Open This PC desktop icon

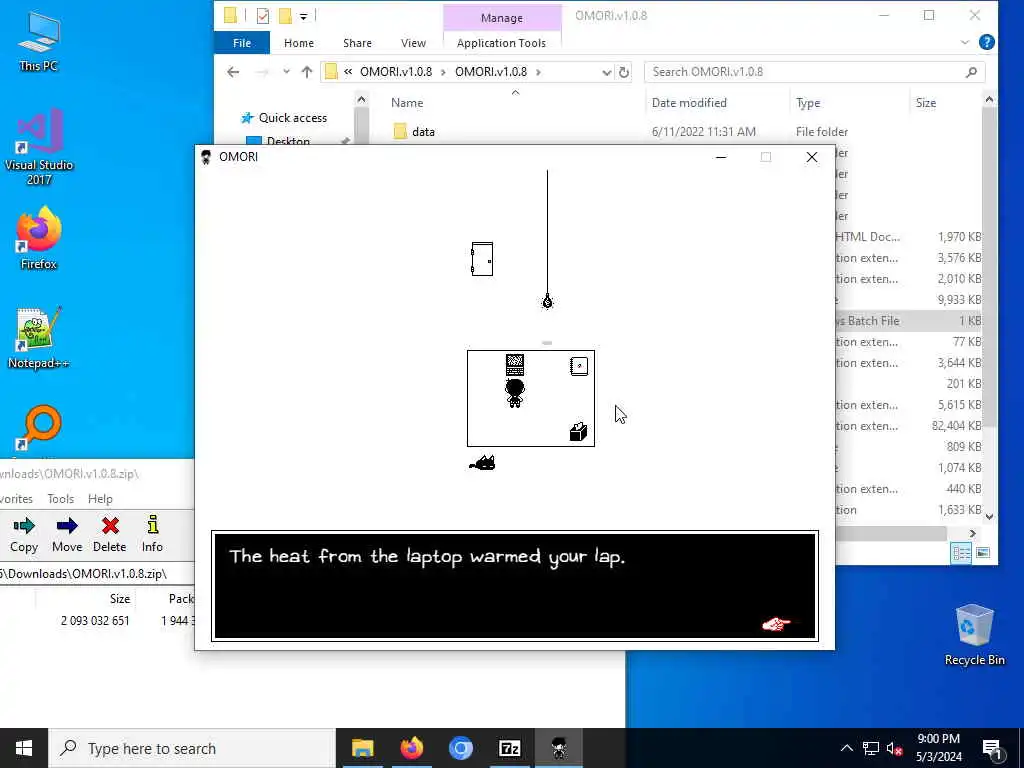[39, 40]
